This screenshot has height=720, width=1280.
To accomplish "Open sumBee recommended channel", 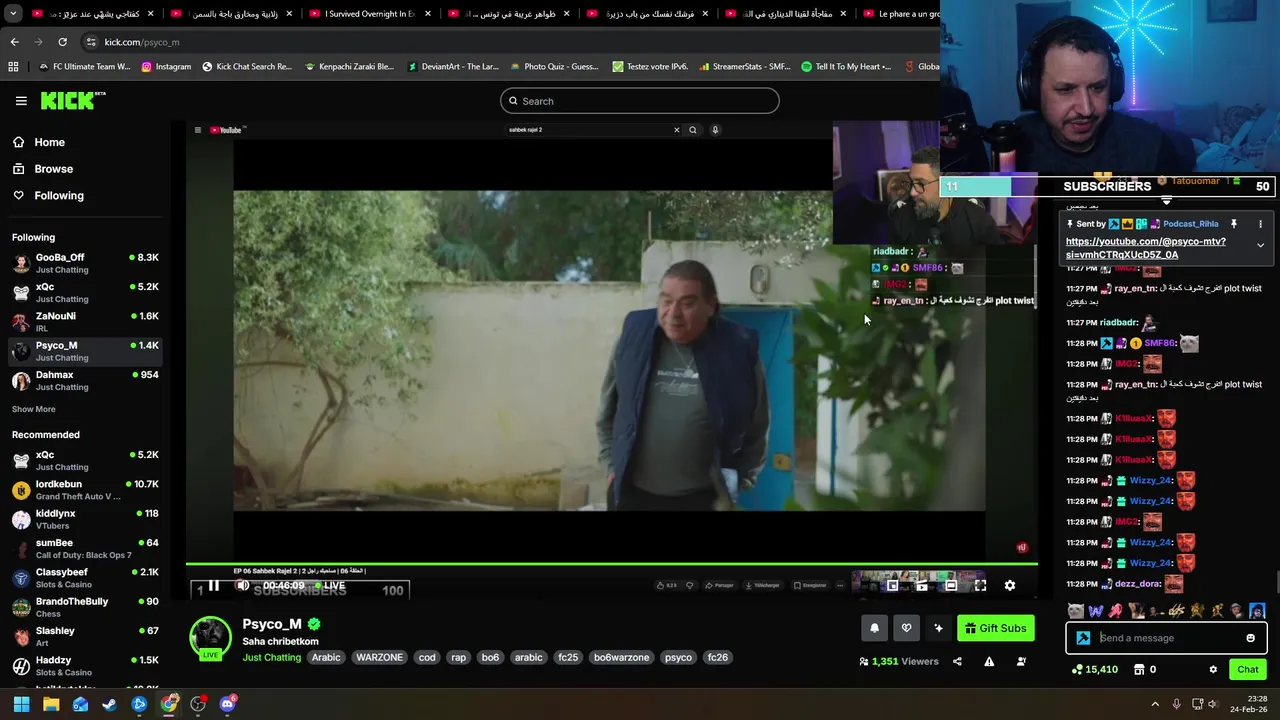I will click(x=85, y=548).
